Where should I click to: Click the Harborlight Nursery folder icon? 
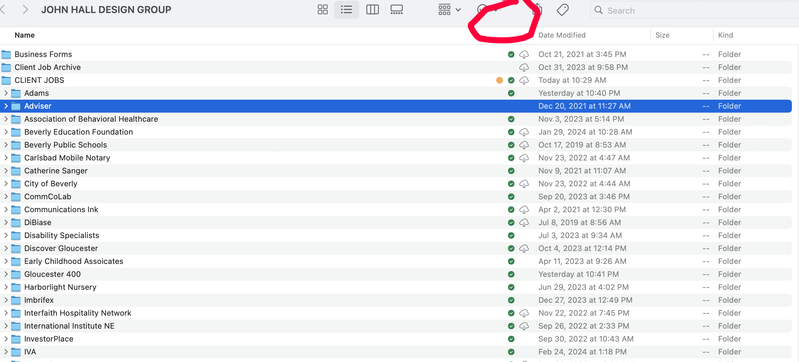pyautogui.click(x=16, y=287)
